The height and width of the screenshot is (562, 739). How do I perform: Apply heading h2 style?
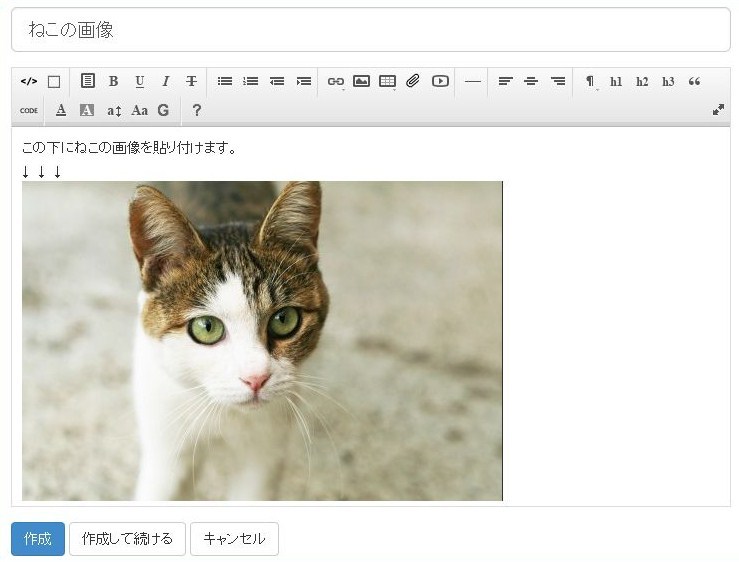[642, 82]
